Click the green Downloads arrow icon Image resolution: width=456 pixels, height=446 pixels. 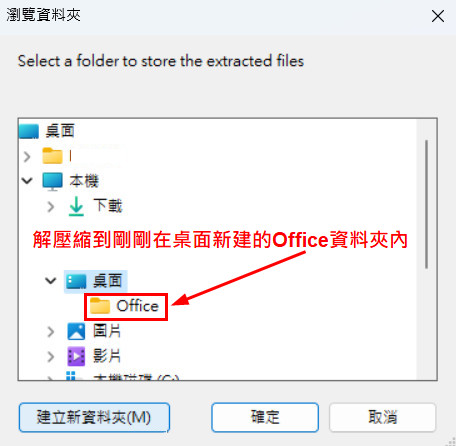76,206
